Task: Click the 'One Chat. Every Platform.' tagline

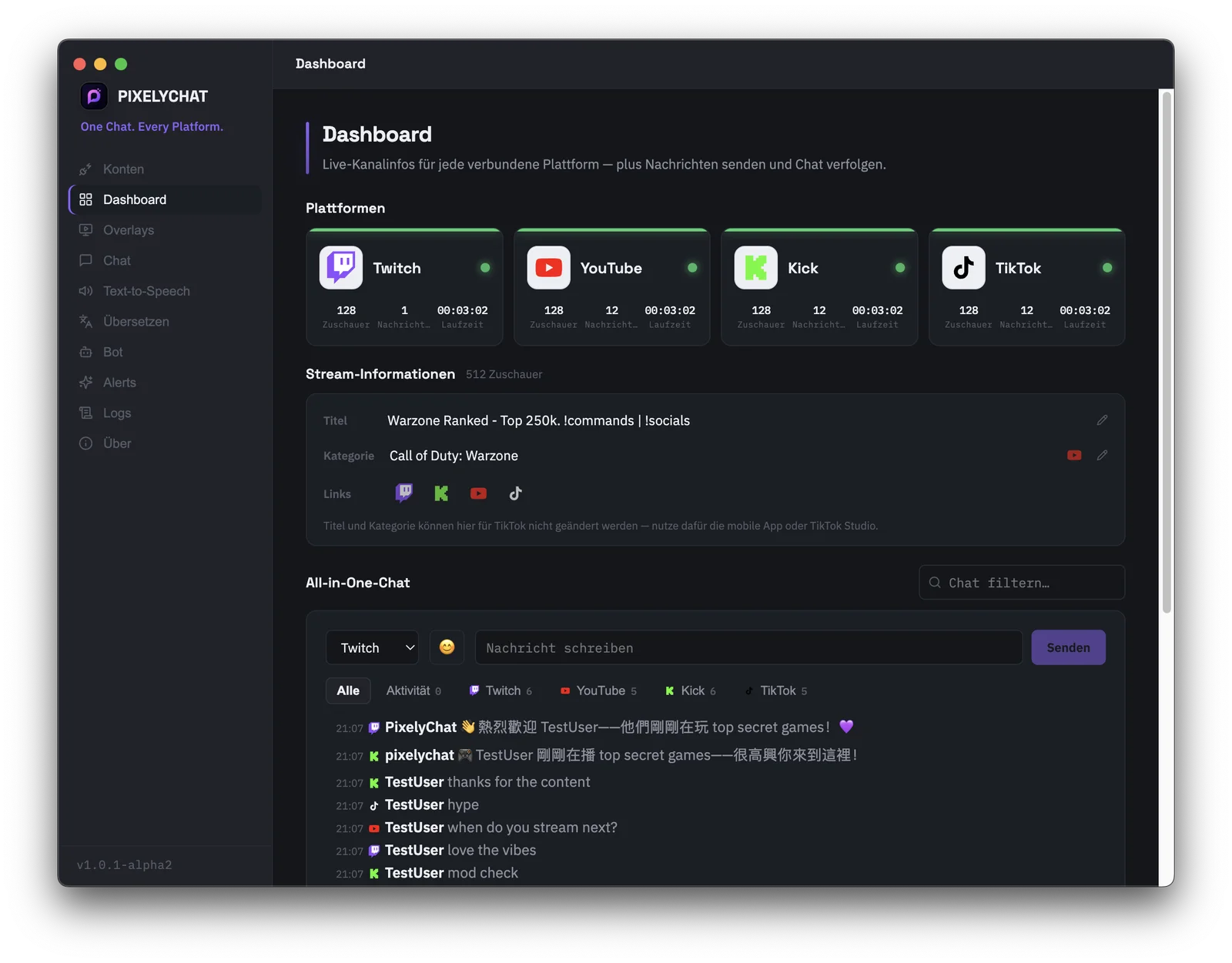Action: 152,127
